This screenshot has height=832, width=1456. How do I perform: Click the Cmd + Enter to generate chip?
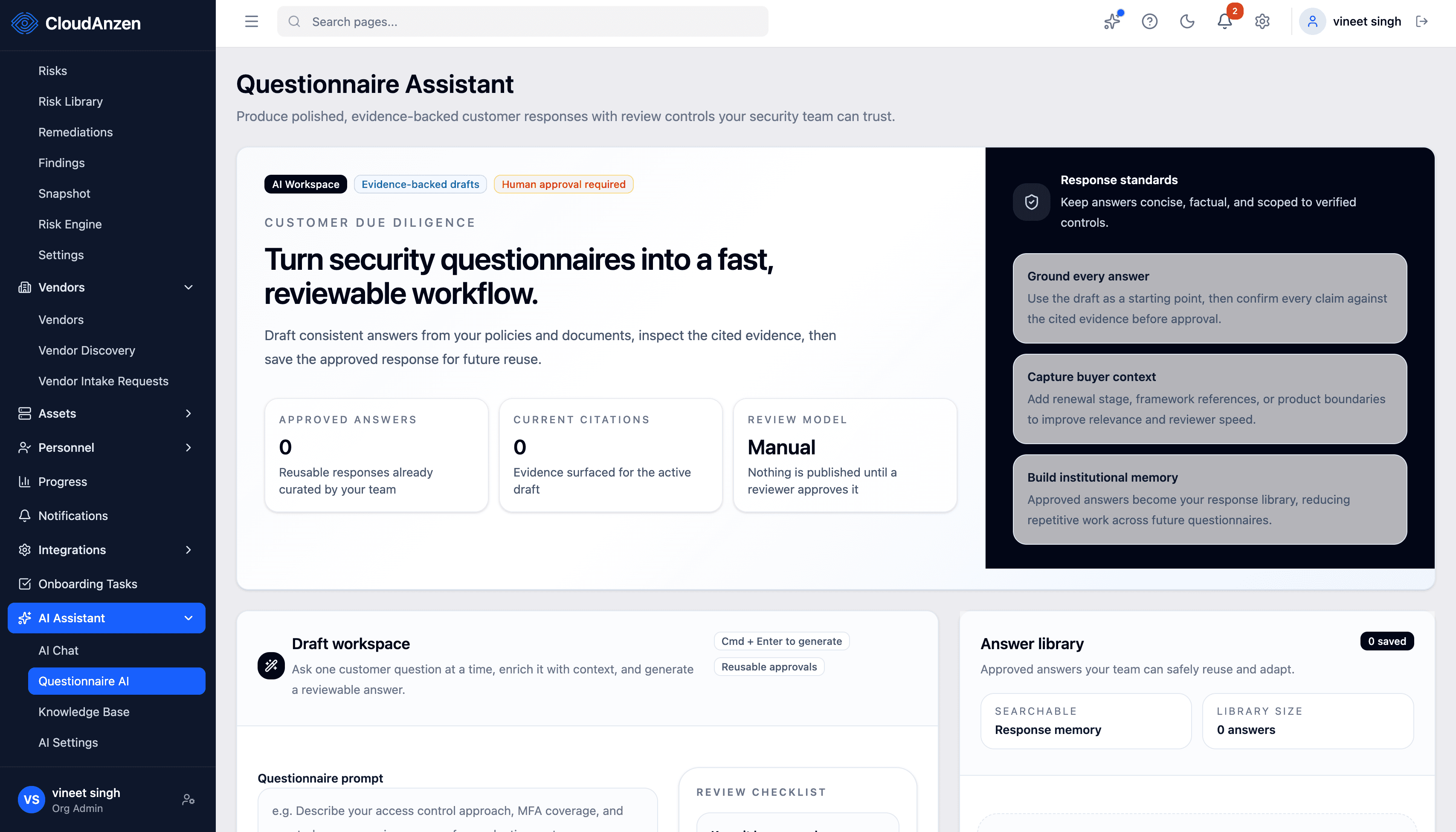tap(781, 641)
